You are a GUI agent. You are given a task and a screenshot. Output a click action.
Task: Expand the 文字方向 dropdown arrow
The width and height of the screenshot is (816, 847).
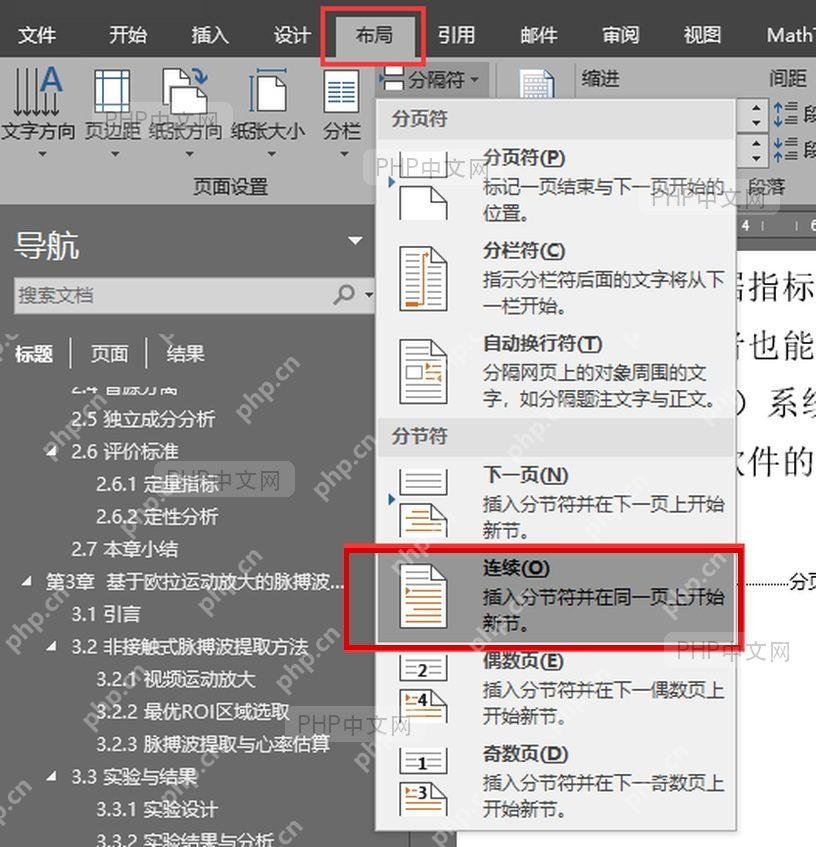pyautogui.click(x=42, y=154)
